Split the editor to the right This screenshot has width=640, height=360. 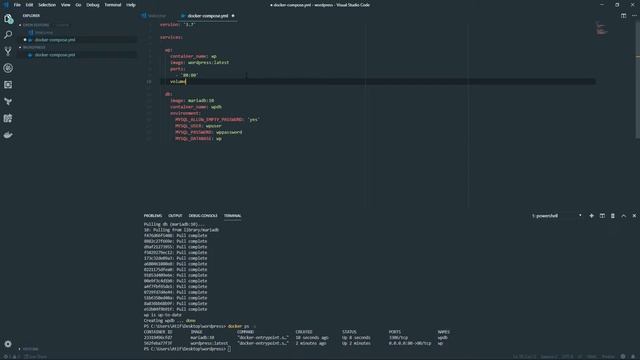click(x=623, y=16)
